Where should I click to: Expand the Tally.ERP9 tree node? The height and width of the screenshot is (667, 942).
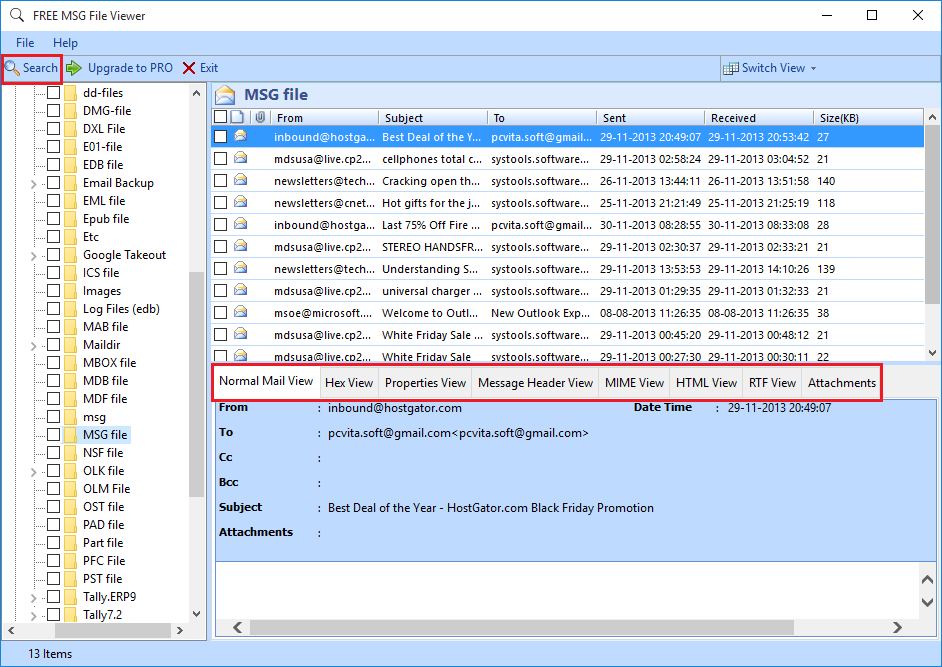(x=34, y=598)
